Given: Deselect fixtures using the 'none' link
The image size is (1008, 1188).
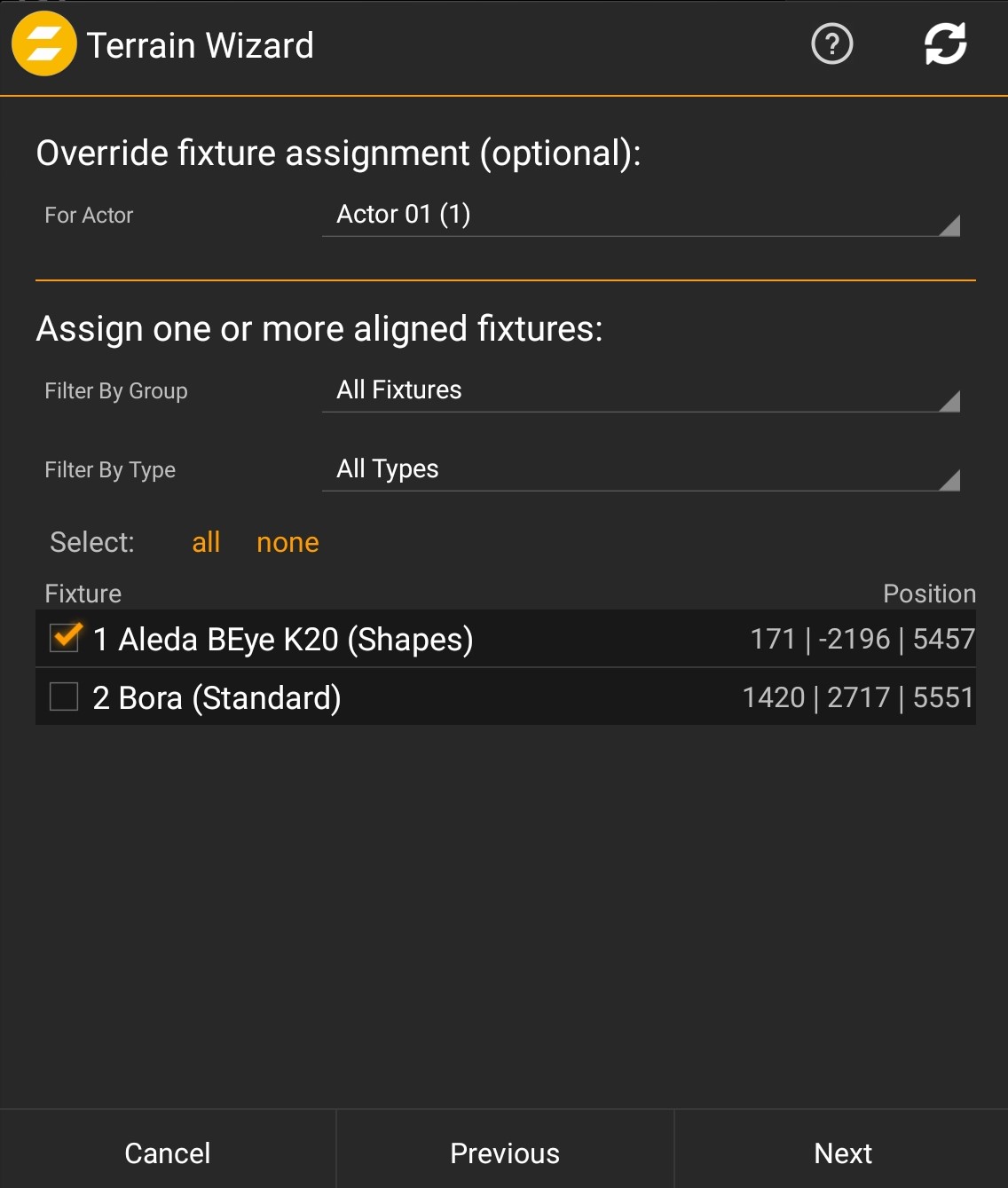Looking at the screenshot, I should coord(287,542).
